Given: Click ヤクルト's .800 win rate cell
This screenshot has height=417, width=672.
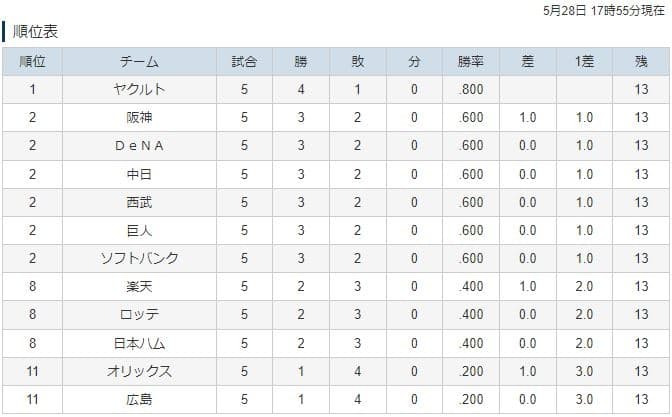Looking at the screenshot, I should [x=471, y=89].
